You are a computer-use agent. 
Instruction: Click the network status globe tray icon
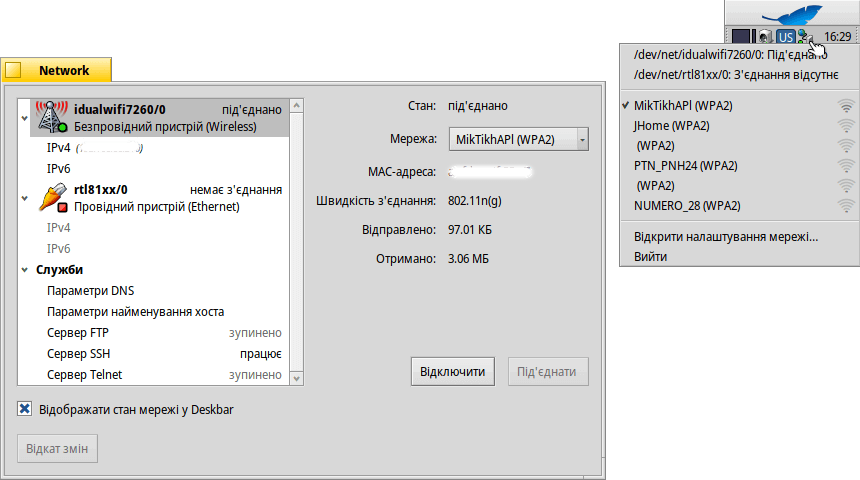[805, 37]
